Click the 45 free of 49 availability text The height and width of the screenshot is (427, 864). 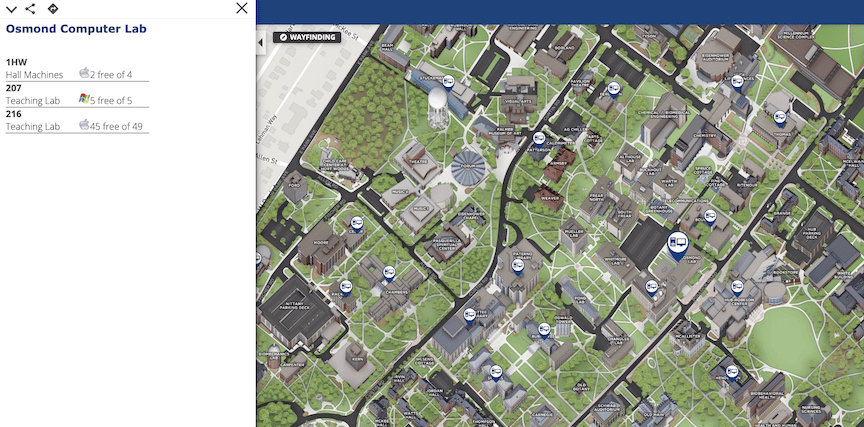[x=116, y=127]
